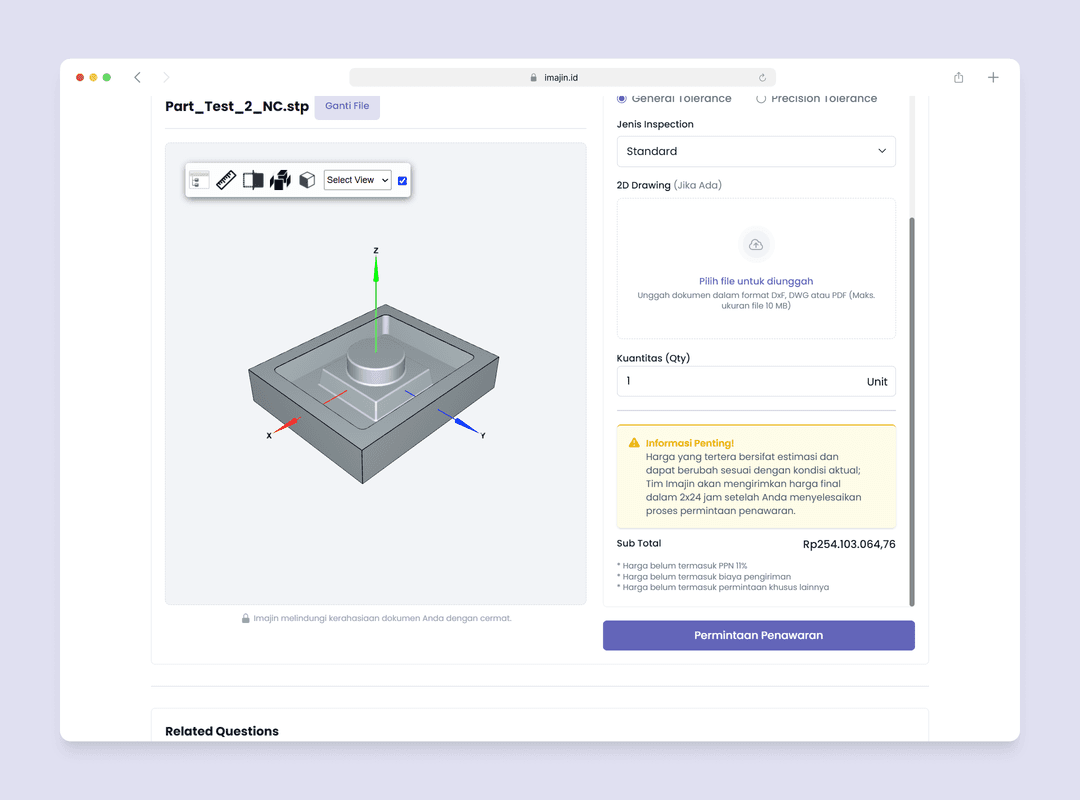This screenshot has width=1080, height=800.
Task: Submit with Permintaan Penawaran button
Action: tap(758, 635)
